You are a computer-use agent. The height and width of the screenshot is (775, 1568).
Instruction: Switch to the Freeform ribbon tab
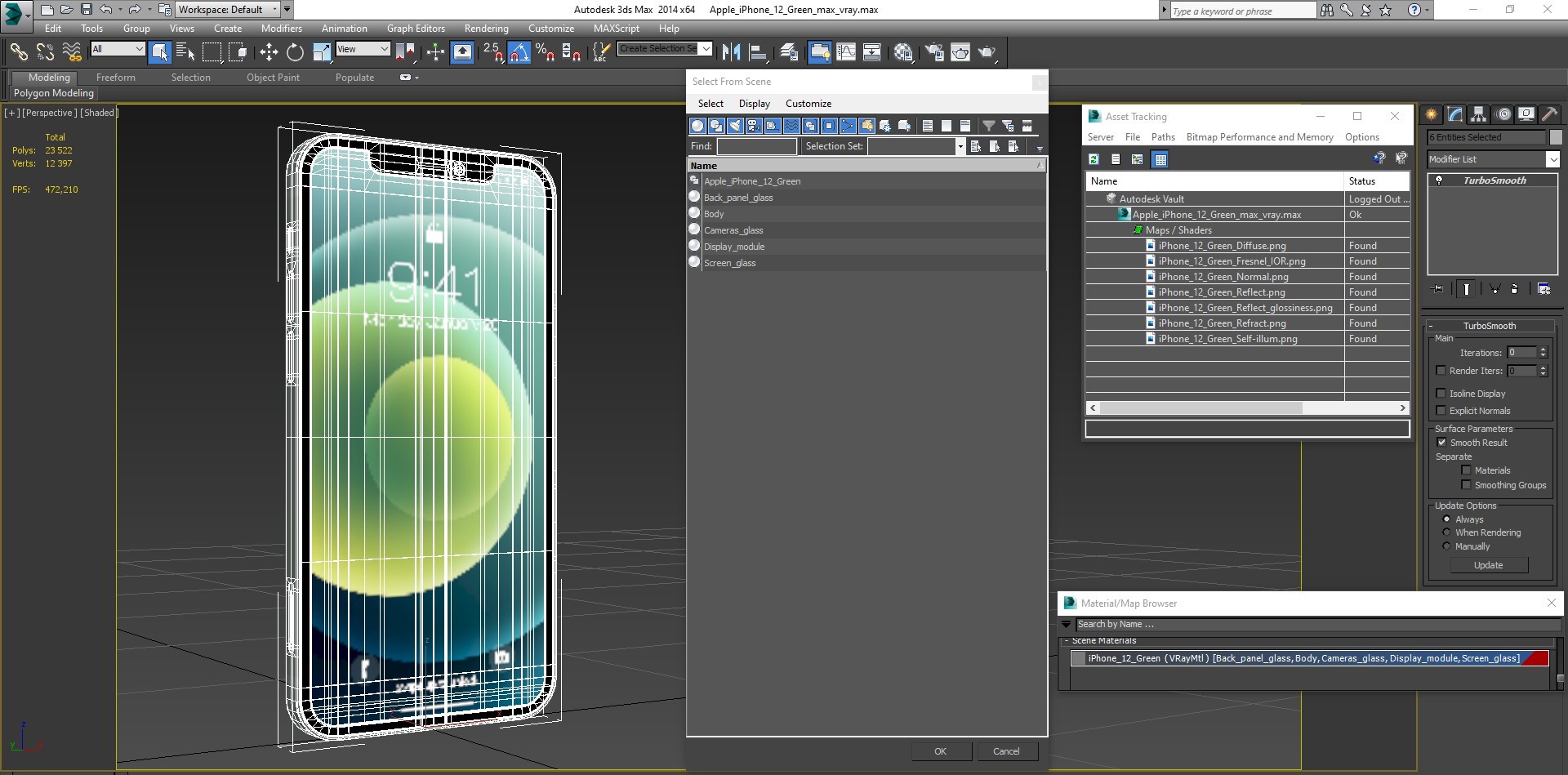pyautogui.click(x=115, y=78)
